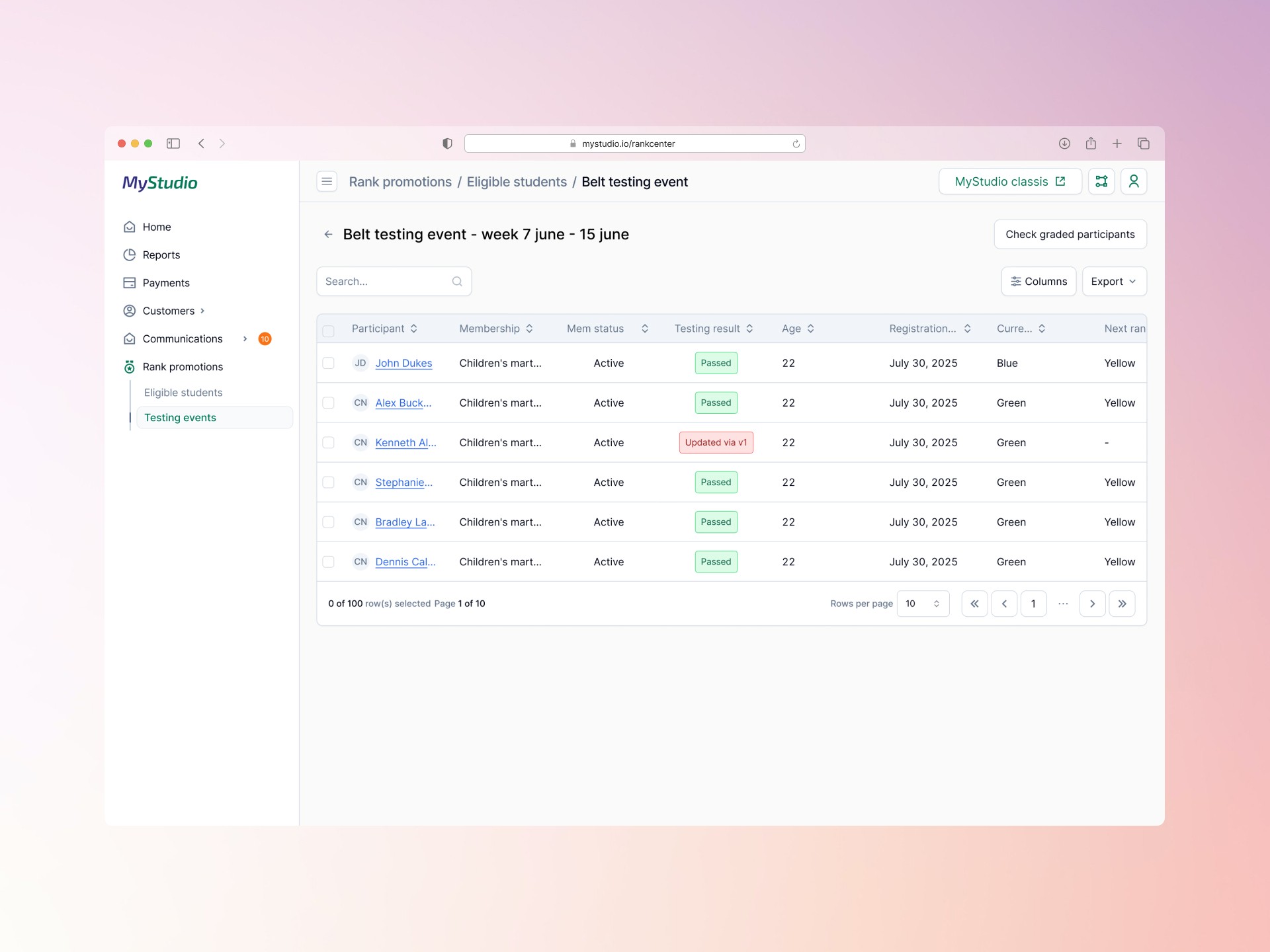Reload the page from the address bar
Image resolution: width=1270 pixels, height=952 pixels.
[x=796, y=143]
